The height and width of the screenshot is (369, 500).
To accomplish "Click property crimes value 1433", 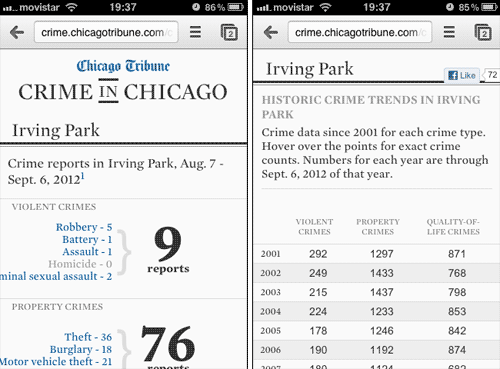I will click(x=382, y=273).
